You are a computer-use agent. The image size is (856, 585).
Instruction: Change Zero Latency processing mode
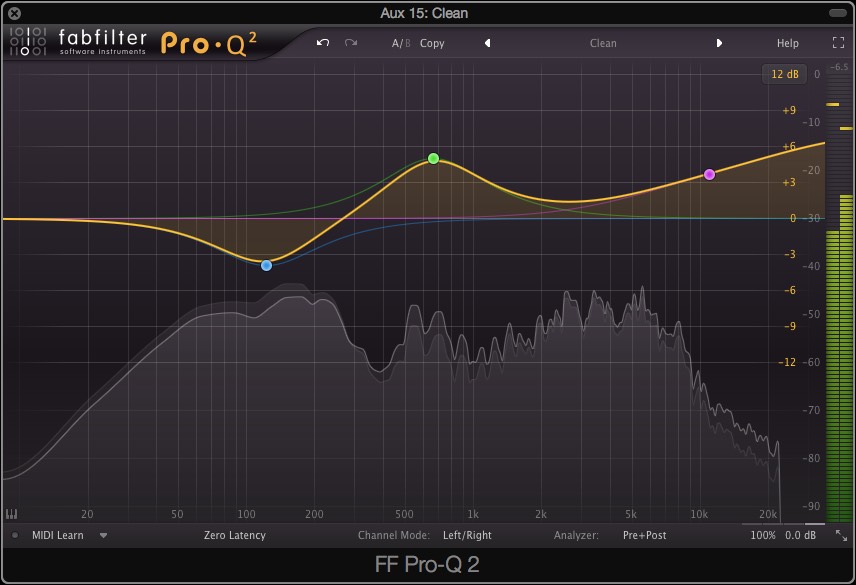[x=235, y=535]
